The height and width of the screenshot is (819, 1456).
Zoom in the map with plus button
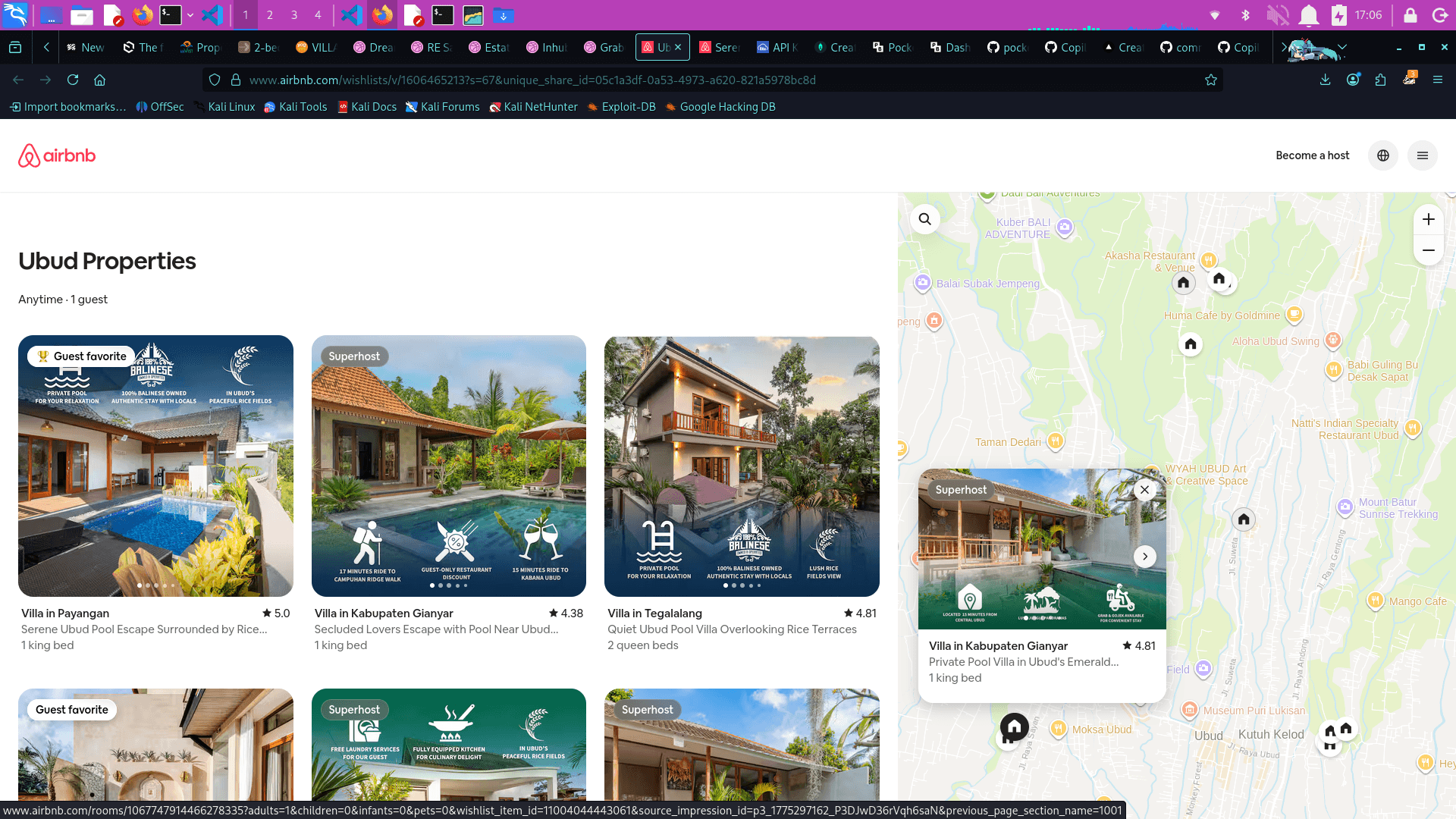[1429, 219]
